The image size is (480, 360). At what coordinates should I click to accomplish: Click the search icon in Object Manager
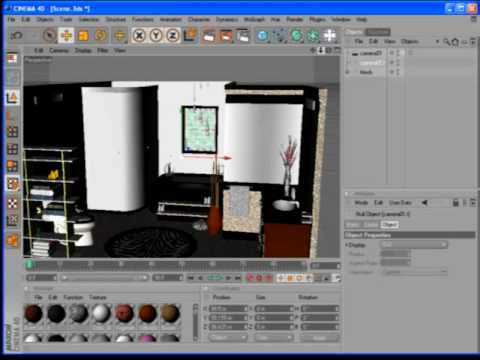point(447,42)
